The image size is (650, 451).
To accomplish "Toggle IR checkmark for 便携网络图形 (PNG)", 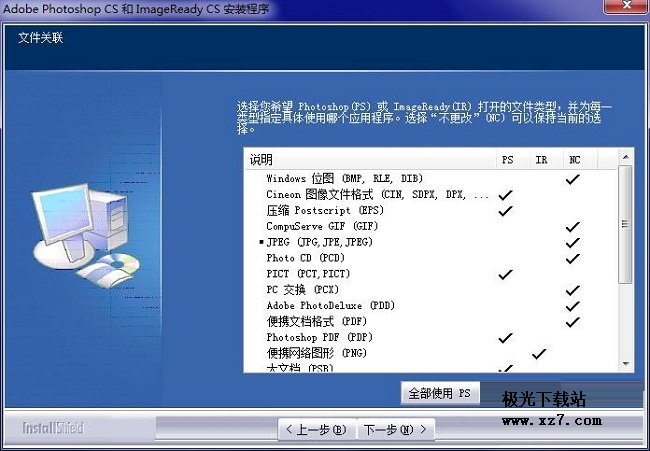I will click(538, 354).
